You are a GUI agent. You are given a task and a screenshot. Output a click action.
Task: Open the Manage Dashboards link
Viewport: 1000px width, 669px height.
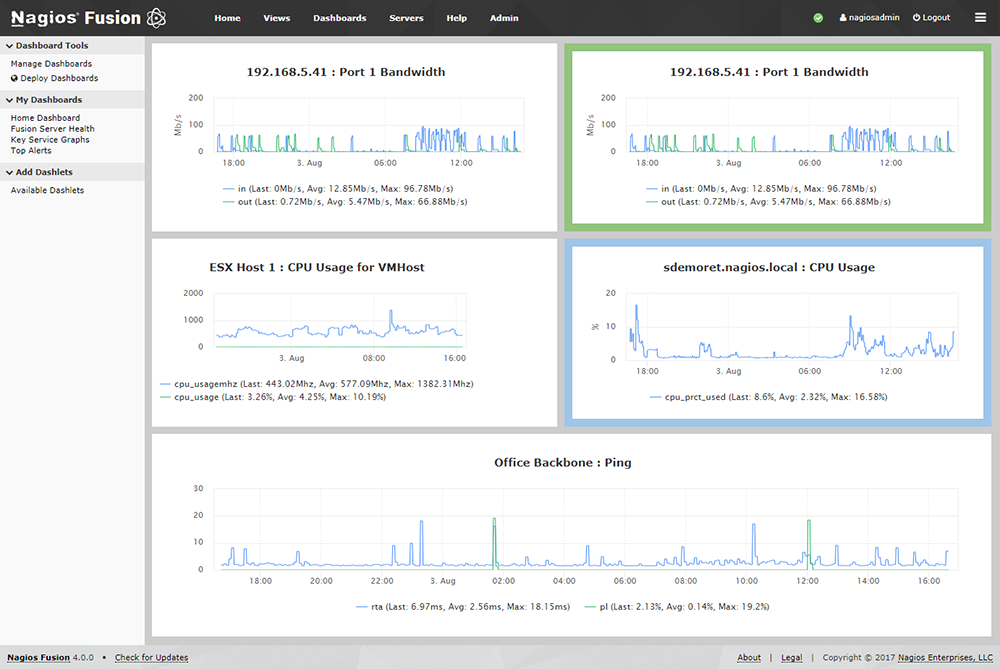coord(51,64)
